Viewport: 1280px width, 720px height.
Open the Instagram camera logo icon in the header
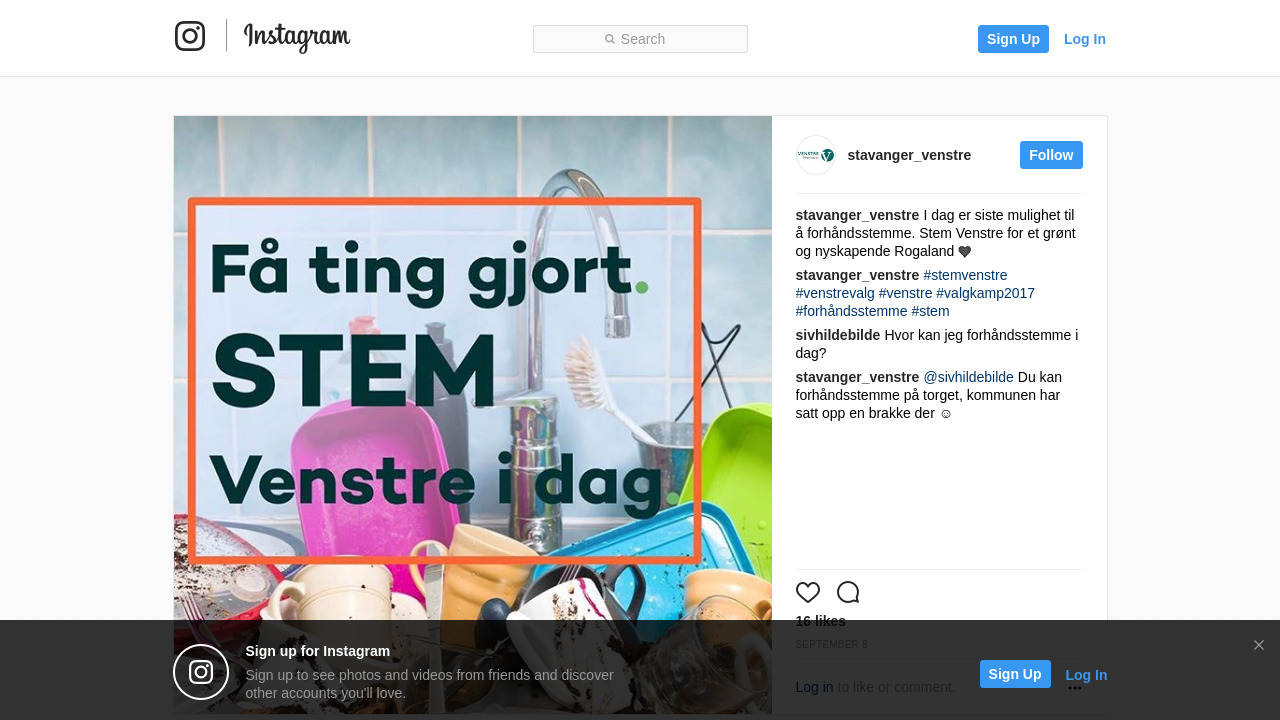[x=190, y=36]
